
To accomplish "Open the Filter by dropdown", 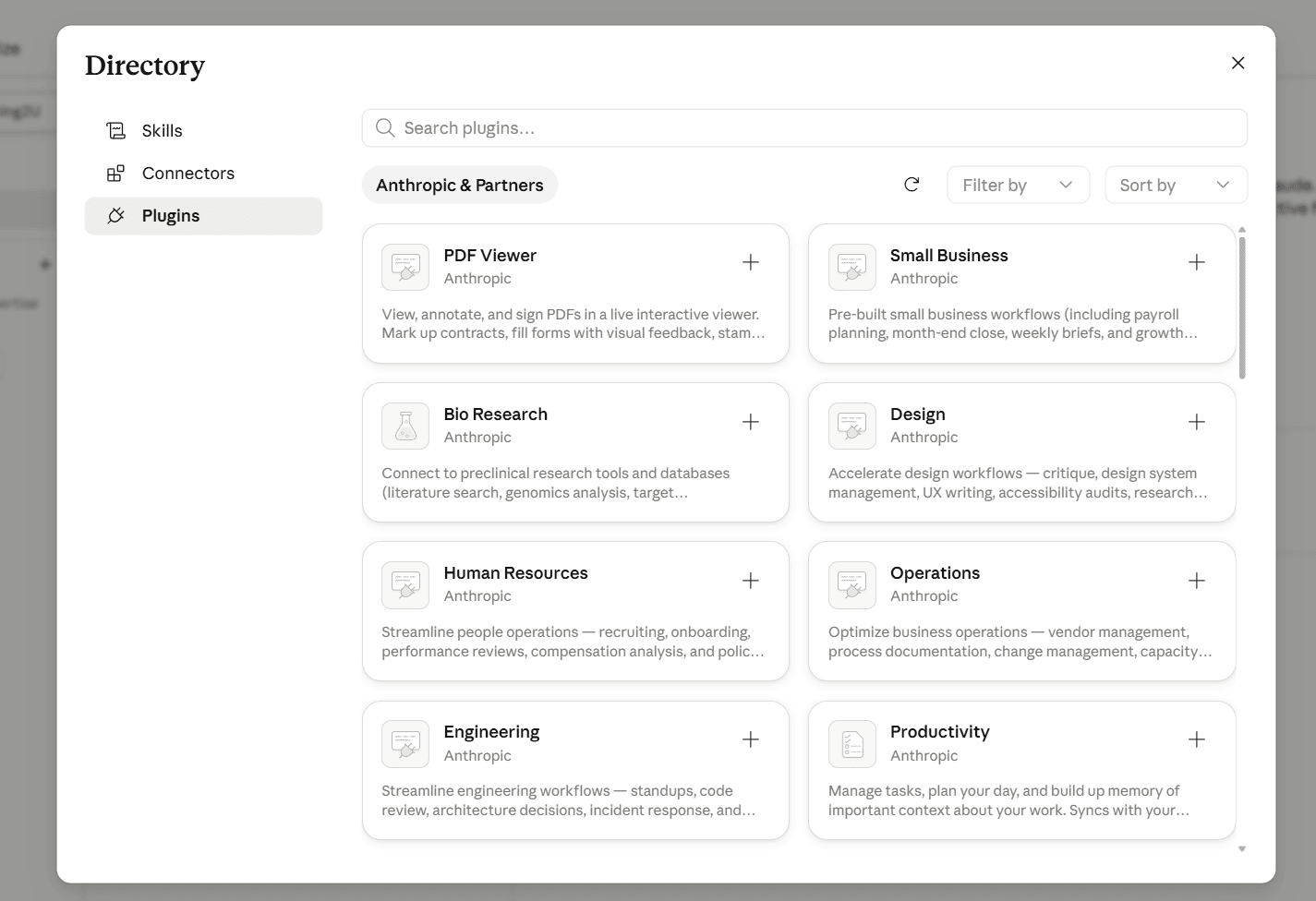I will coord(1019,185).
